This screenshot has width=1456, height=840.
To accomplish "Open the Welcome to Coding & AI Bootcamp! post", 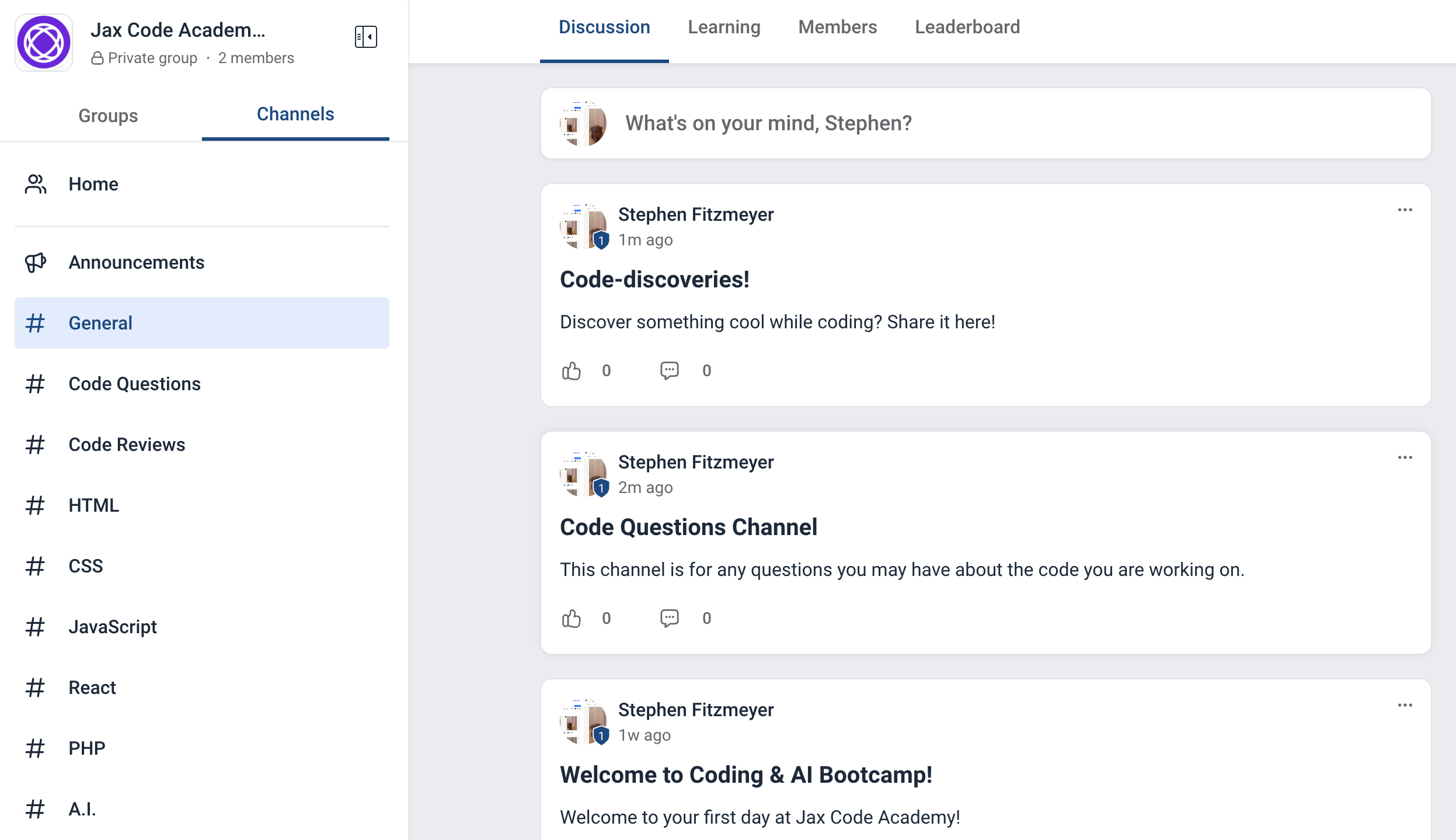I will click(746, 775).
